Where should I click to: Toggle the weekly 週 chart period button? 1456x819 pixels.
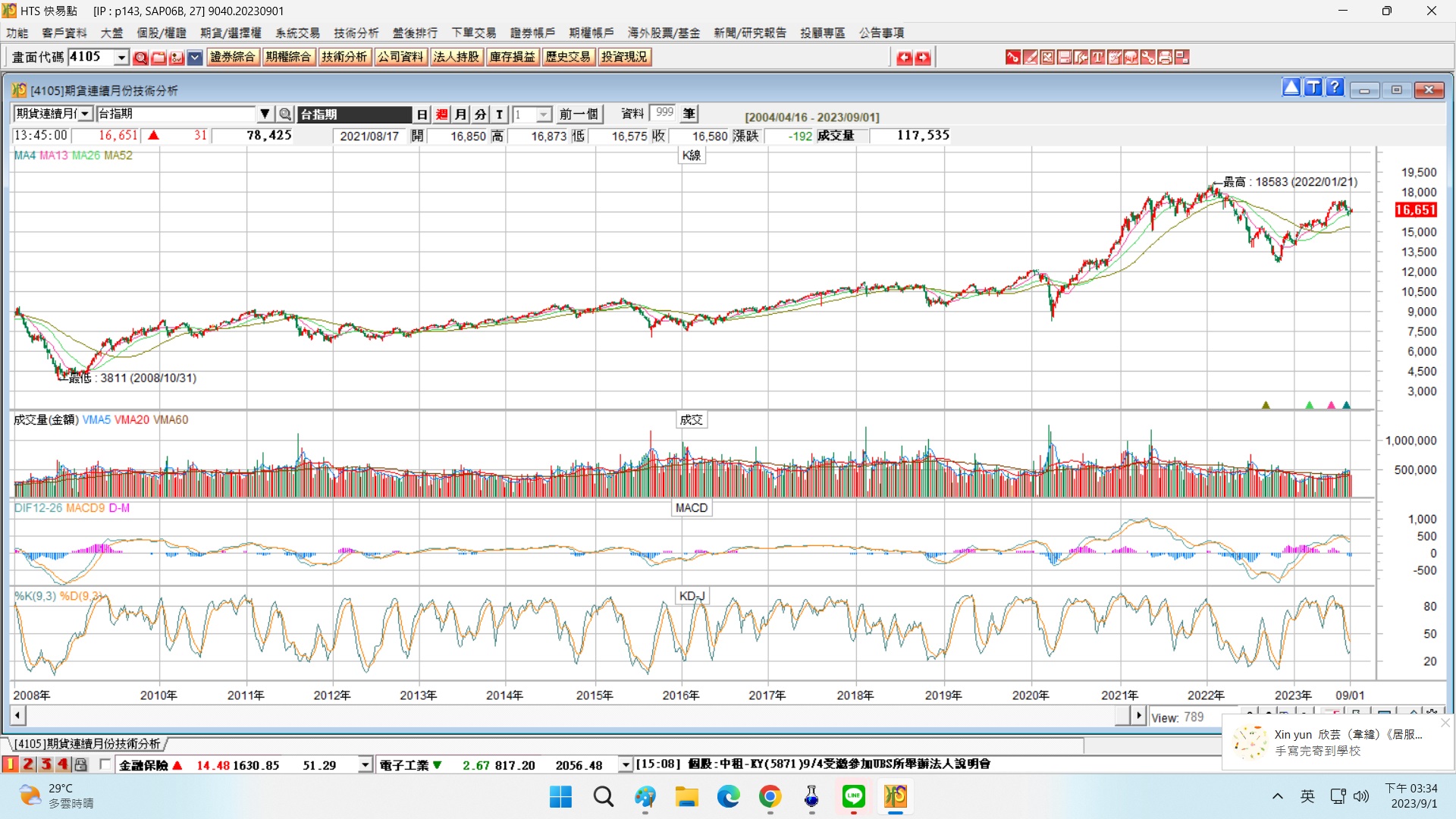click(442, 115)
